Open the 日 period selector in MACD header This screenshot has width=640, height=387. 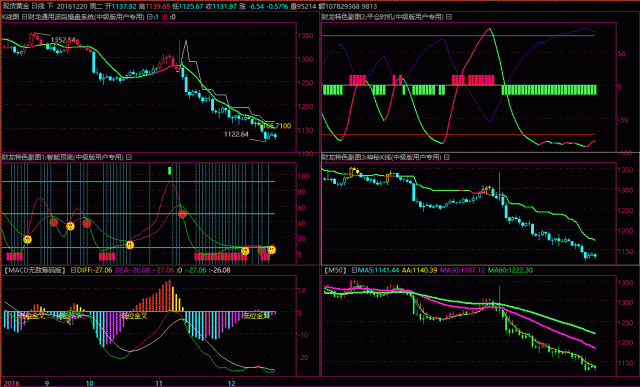click(73, 270)
